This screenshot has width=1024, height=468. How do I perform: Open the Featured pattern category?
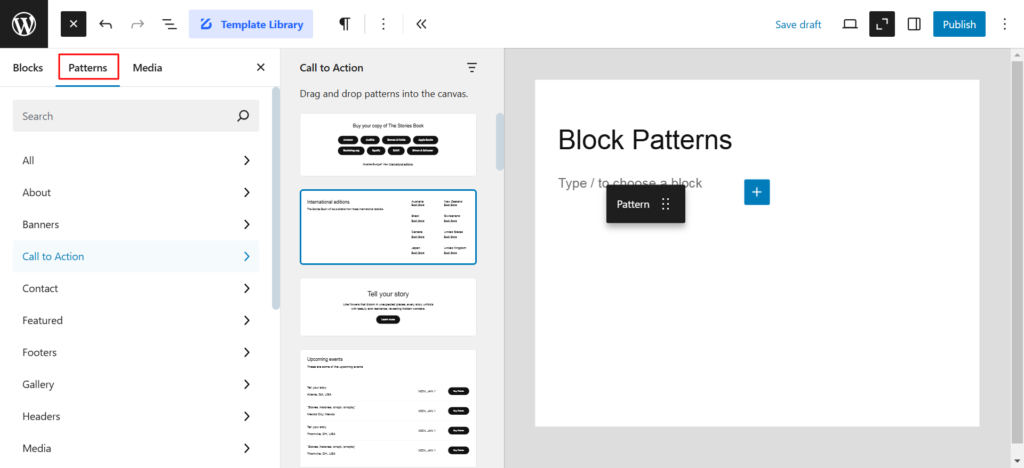point(136,320)
